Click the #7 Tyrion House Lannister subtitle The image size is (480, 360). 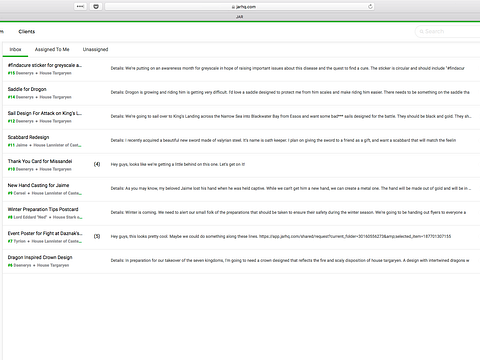coord(45,241)
